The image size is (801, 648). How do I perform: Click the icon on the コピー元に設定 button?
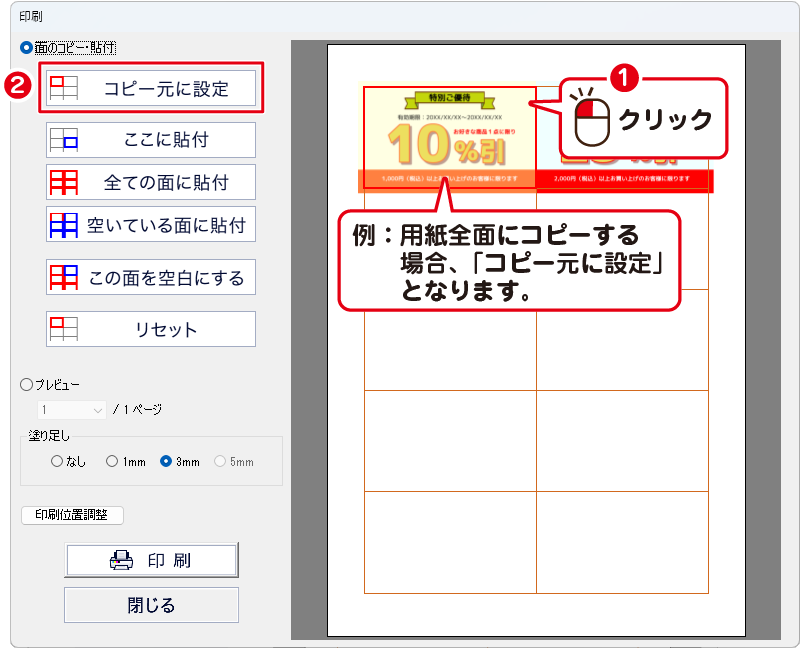(63, 89)
